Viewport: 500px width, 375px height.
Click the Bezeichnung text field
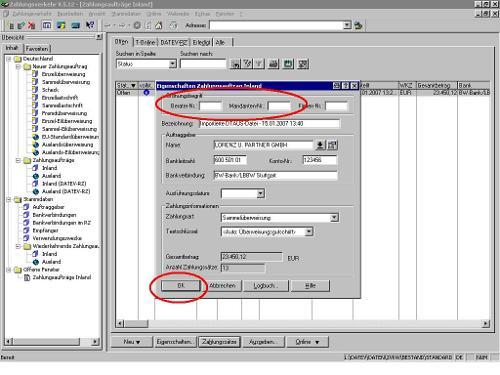point(269,124)
